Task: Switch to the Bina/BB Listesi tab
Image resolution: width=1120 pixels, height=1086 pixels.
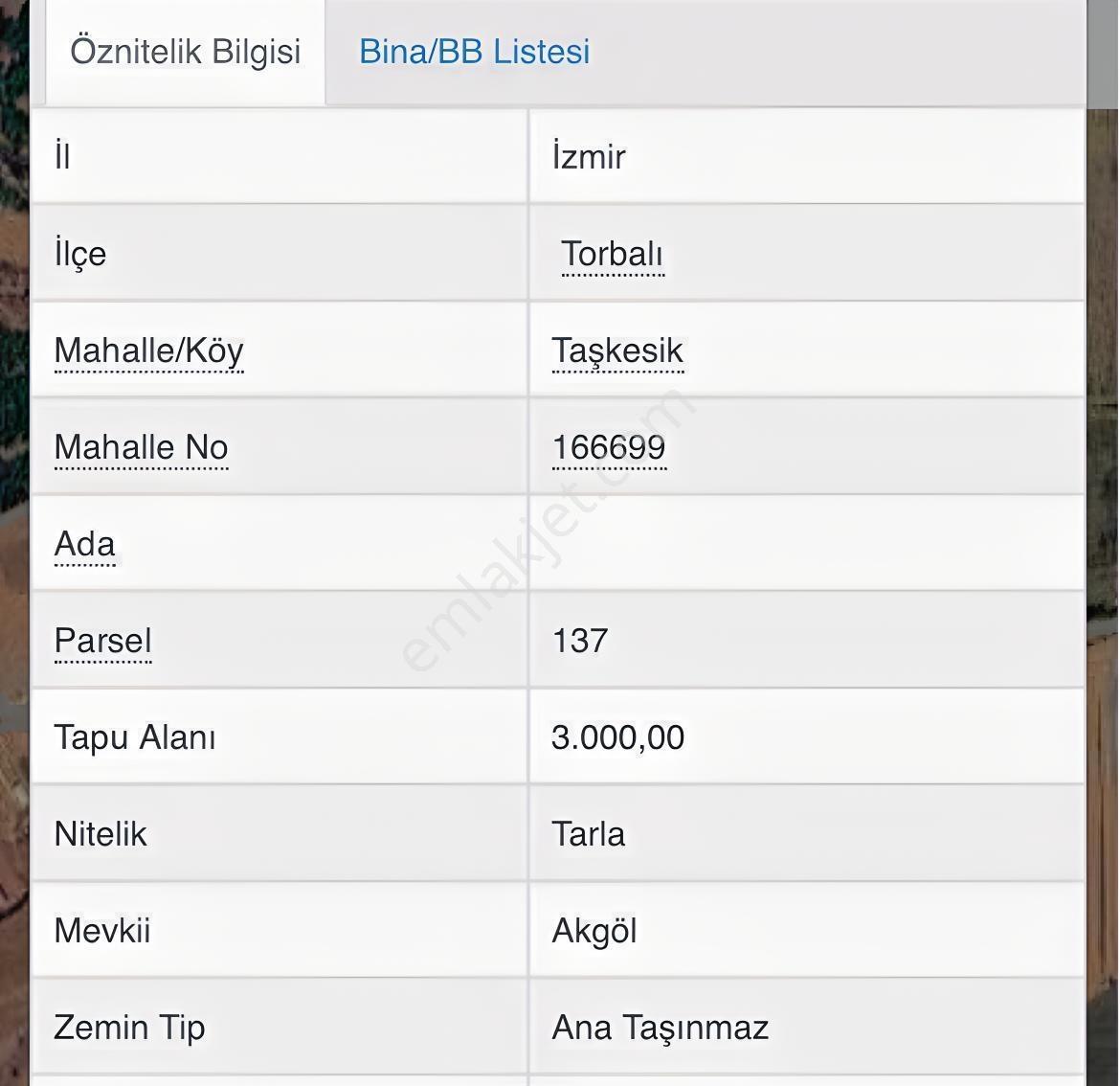Action: coord(474,52)
